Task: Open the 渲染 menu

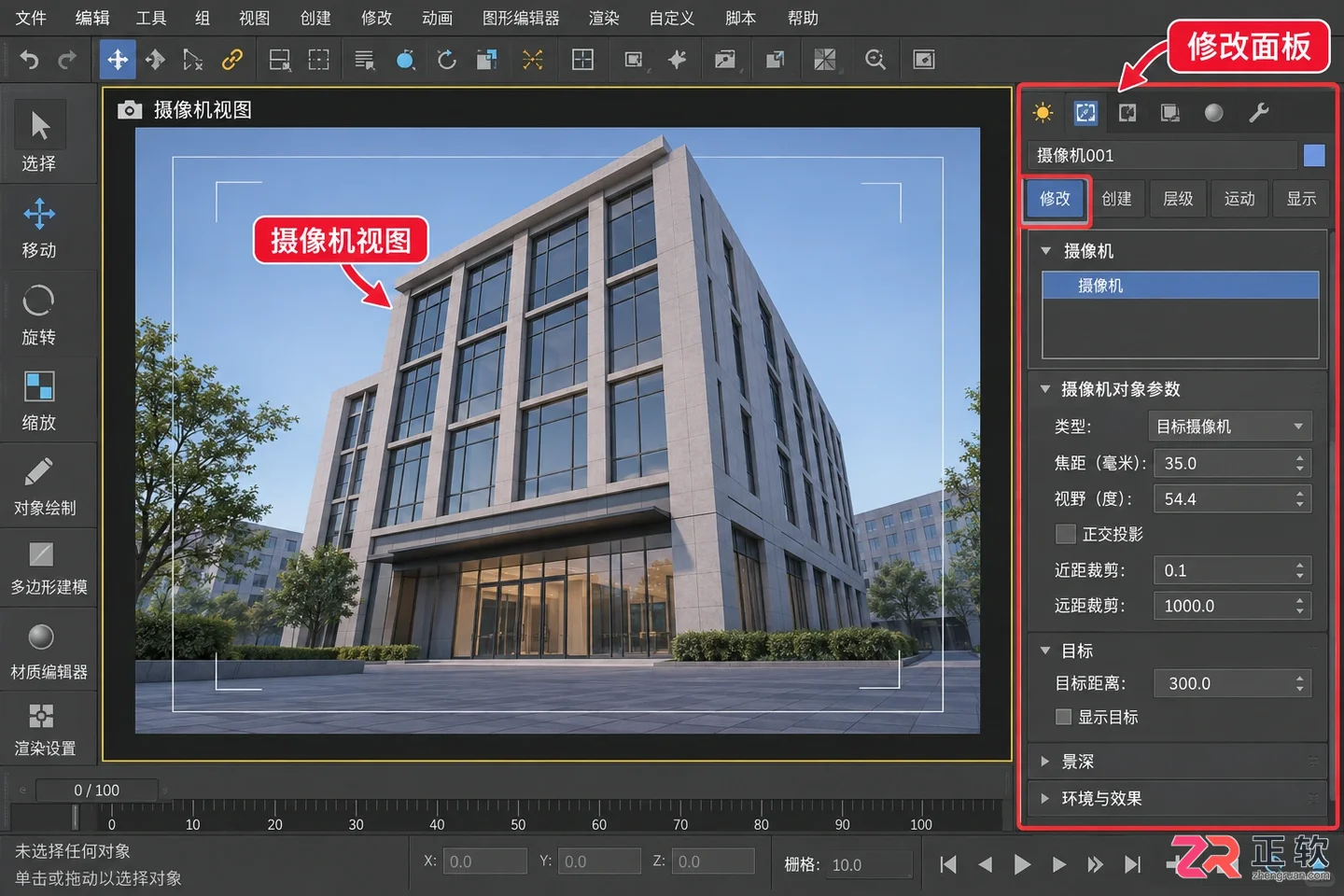Action: click(x=604, y=18)
